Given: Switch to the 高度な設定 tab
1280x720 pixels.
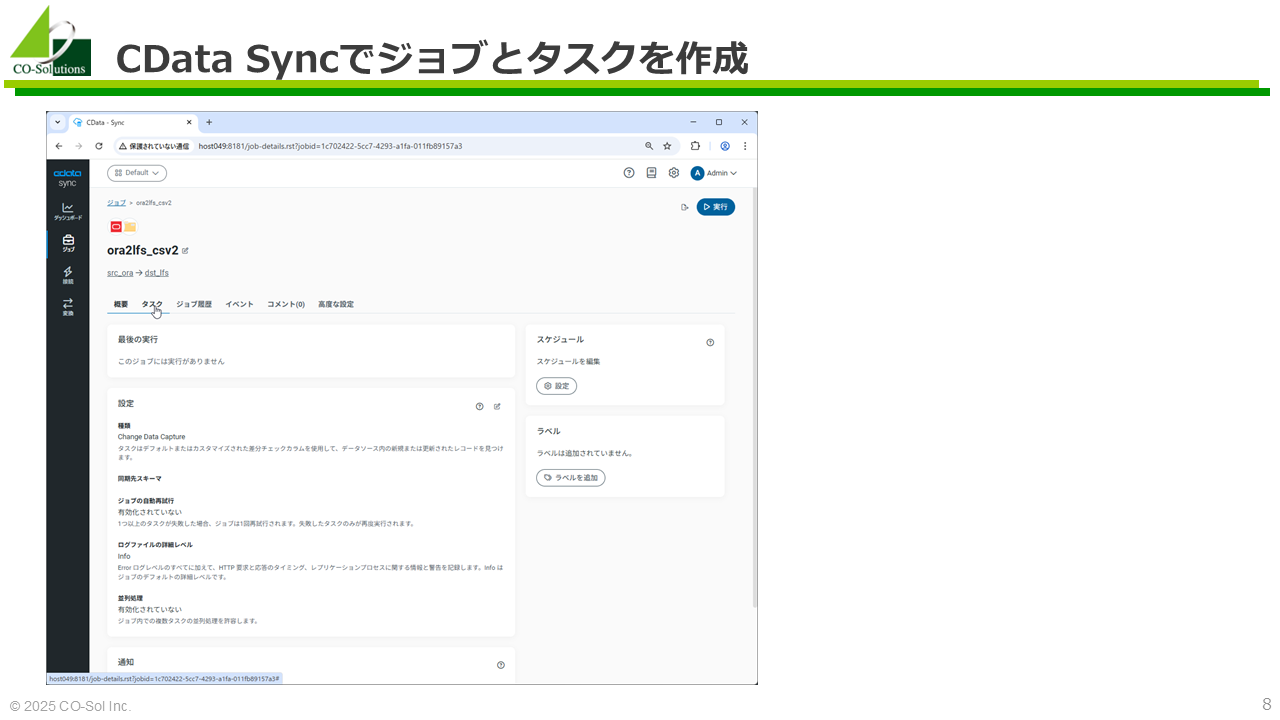Looking at the screenshot, I should coord(336,304).
